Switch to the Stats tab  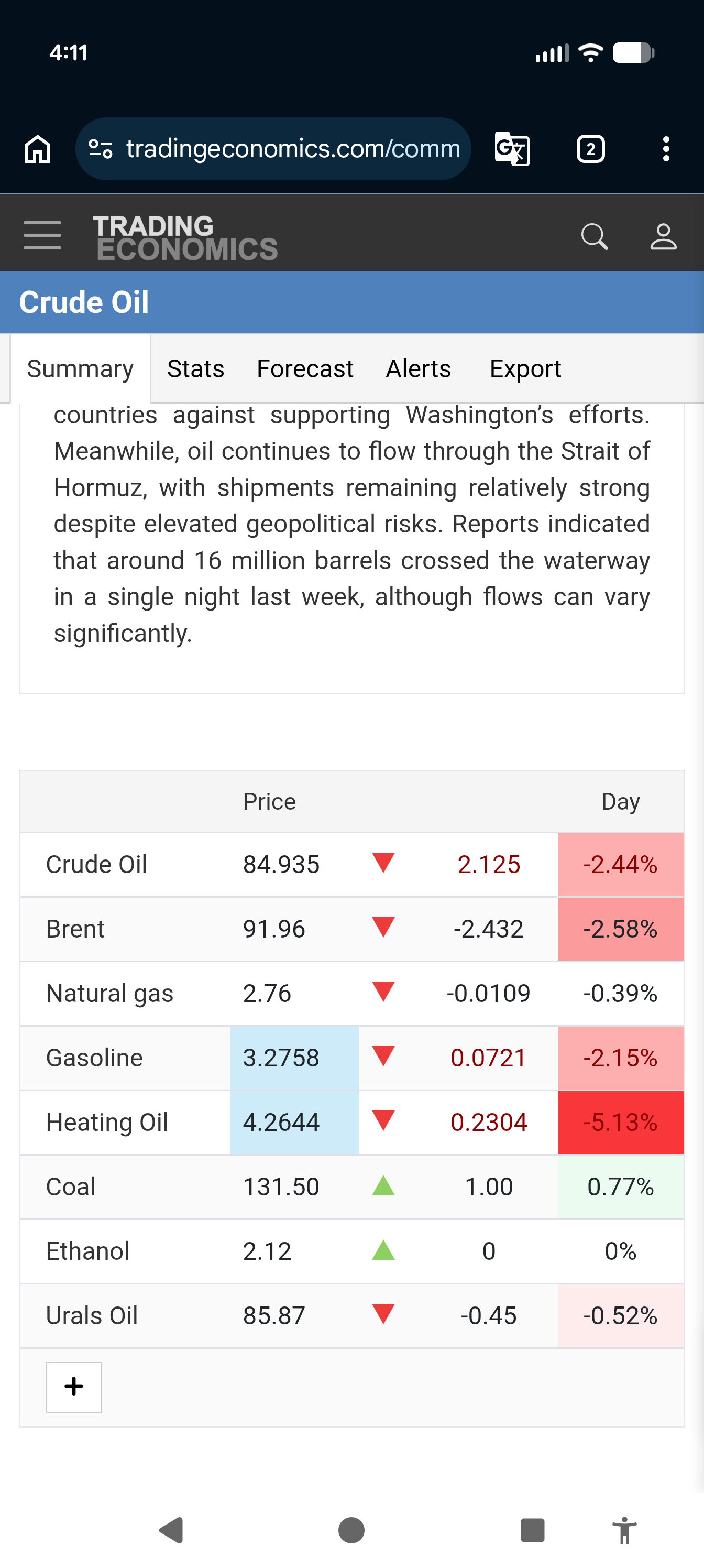pyautogui.click(x=196, y=369)
